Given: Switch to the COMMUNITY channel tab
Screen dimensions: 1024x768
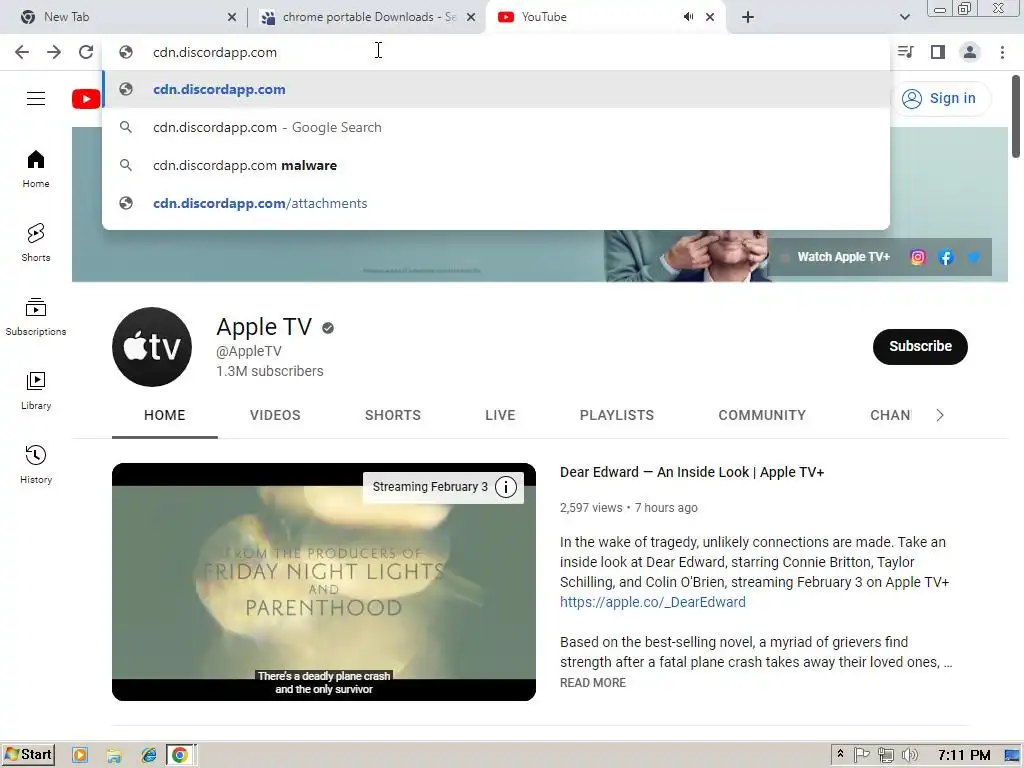Looking at the screenshot, I should 762,415.
